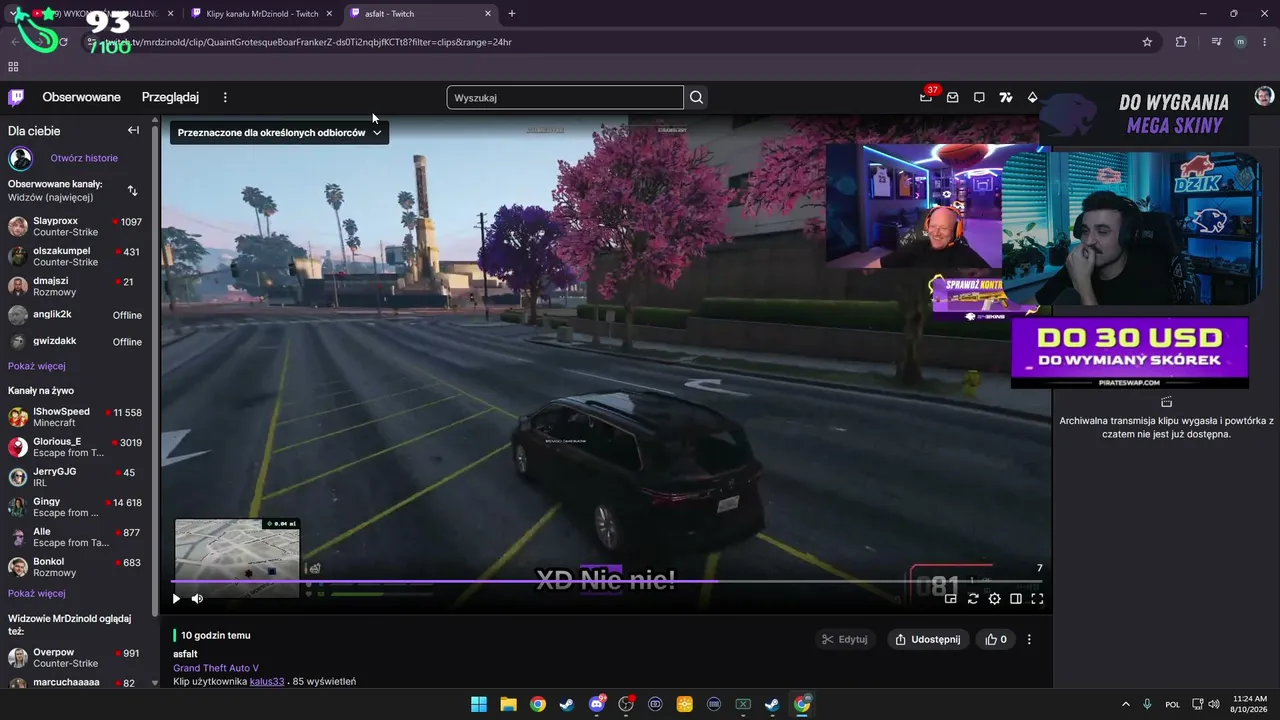This screenshot has width=1280, height=720.
Task: Open Twitch notifications inbox with 37 badge
Action: click(926, 97)
